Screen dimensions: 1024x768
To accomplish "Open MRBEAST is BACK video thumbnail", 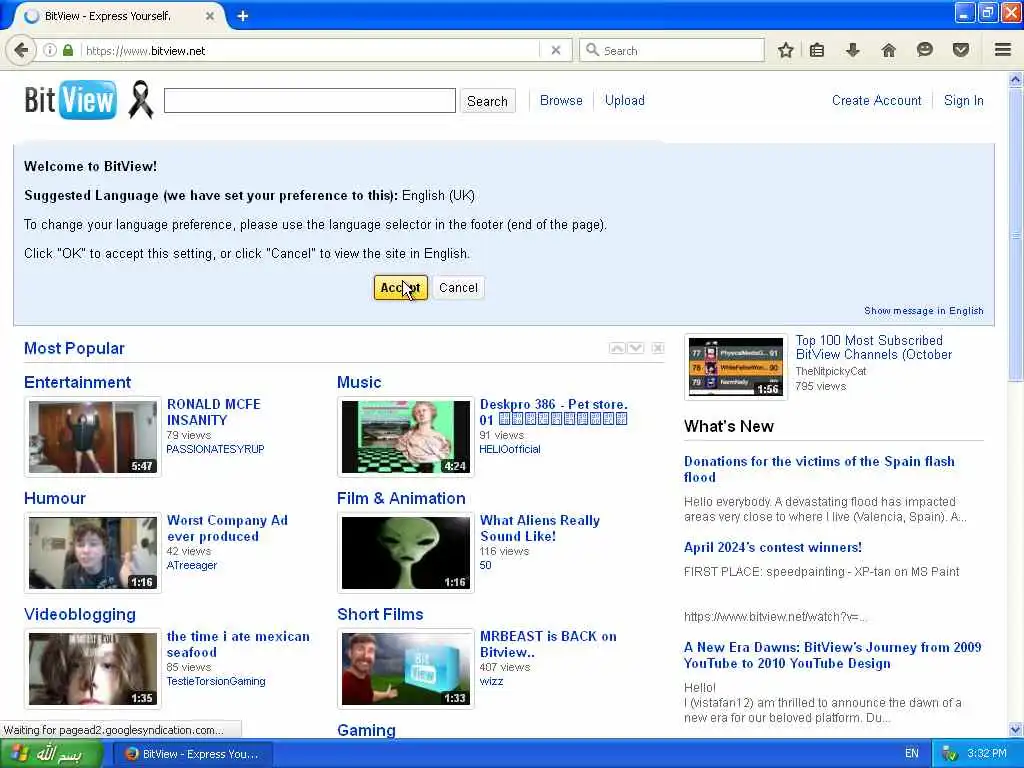I will tap(406, 669).
